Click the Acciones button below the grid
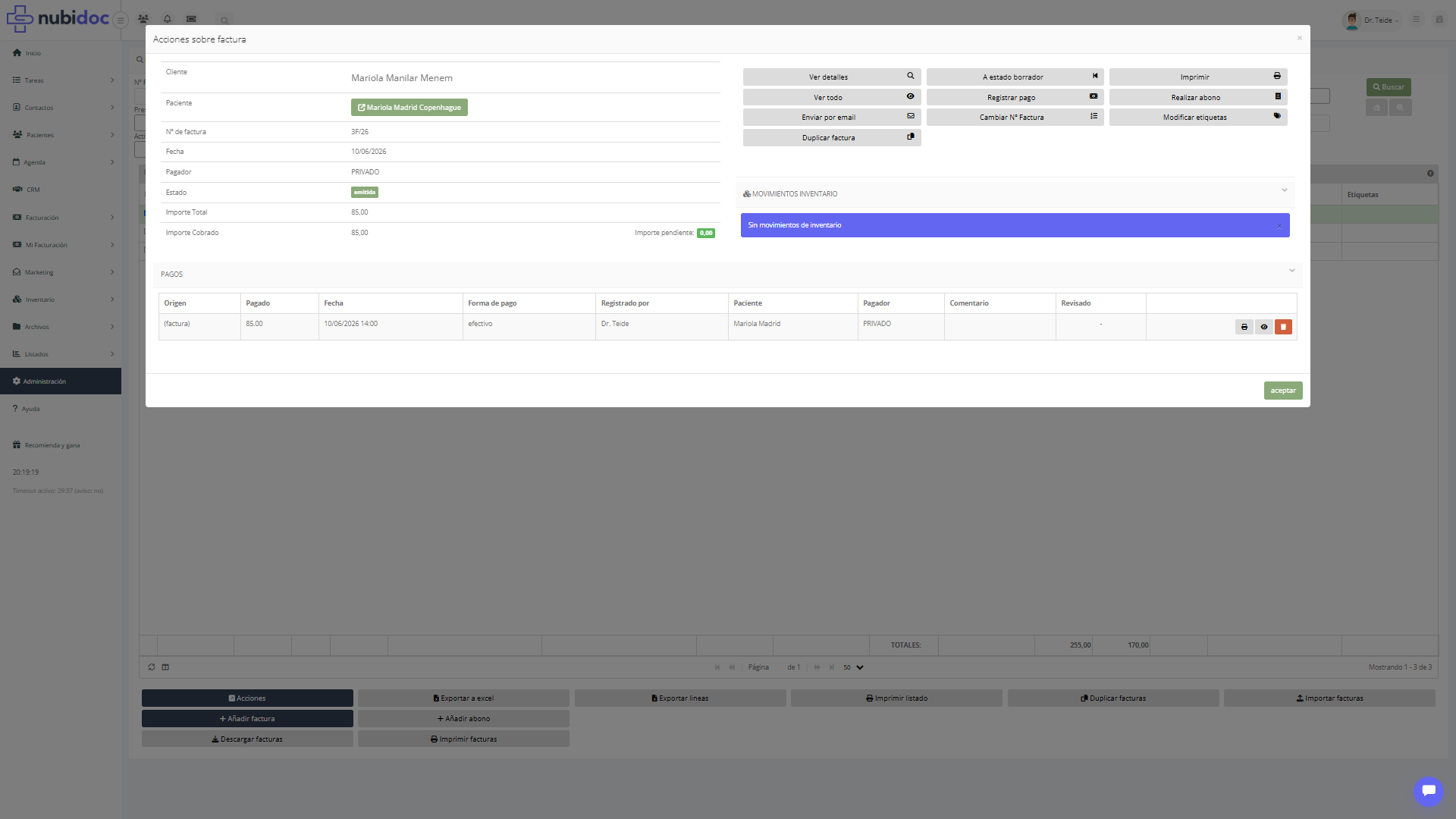The height and width of the screenshot is (819, 1456). coord(247,698)
